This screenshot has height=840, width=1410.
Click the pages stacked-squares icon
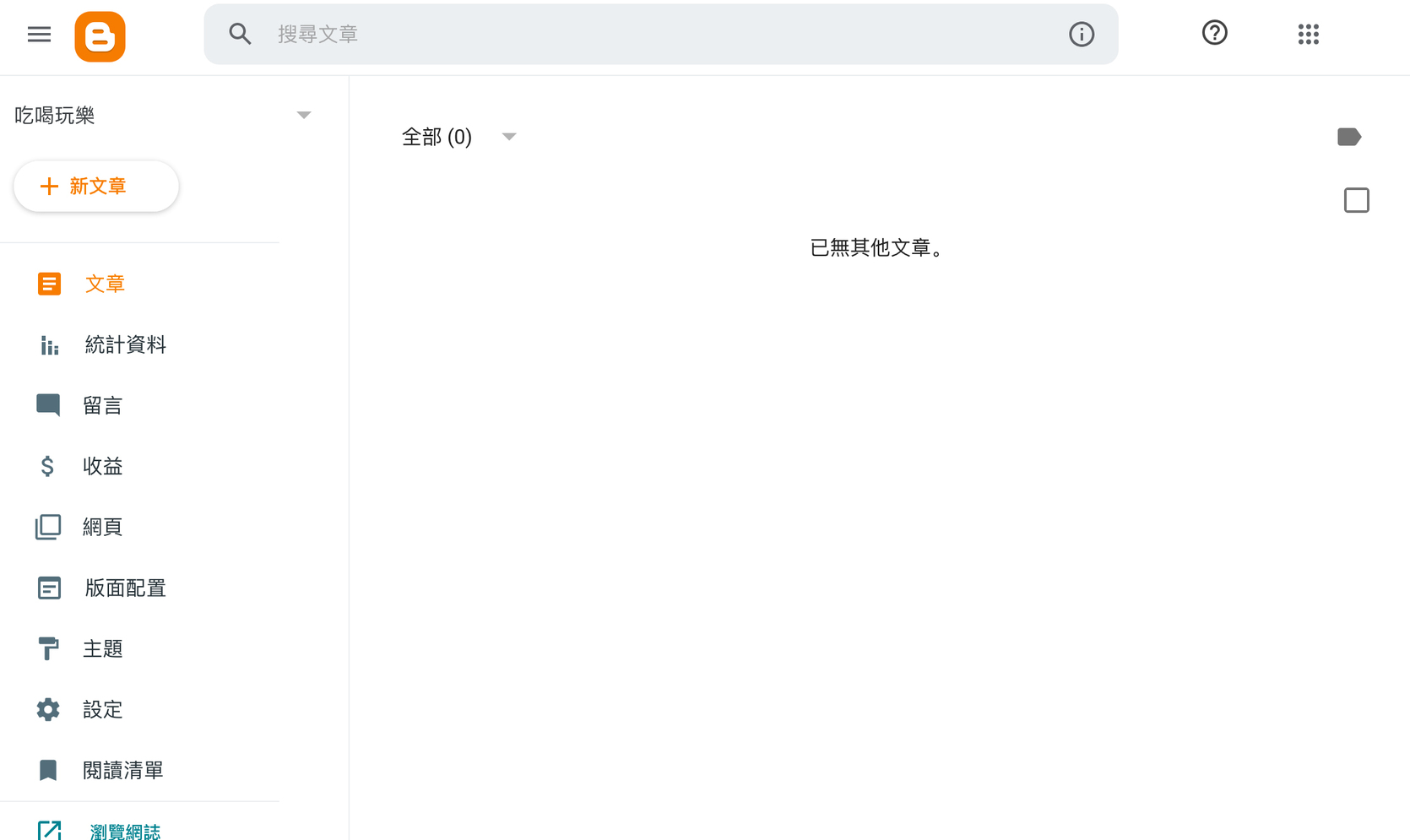pyautogui.click(x=48, y=527)
